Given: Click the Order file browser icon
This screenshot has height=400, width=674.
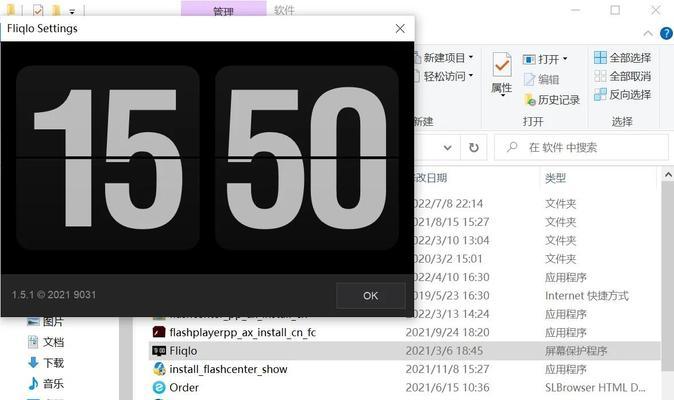Looking at the screenshot, I should [159, 388].
